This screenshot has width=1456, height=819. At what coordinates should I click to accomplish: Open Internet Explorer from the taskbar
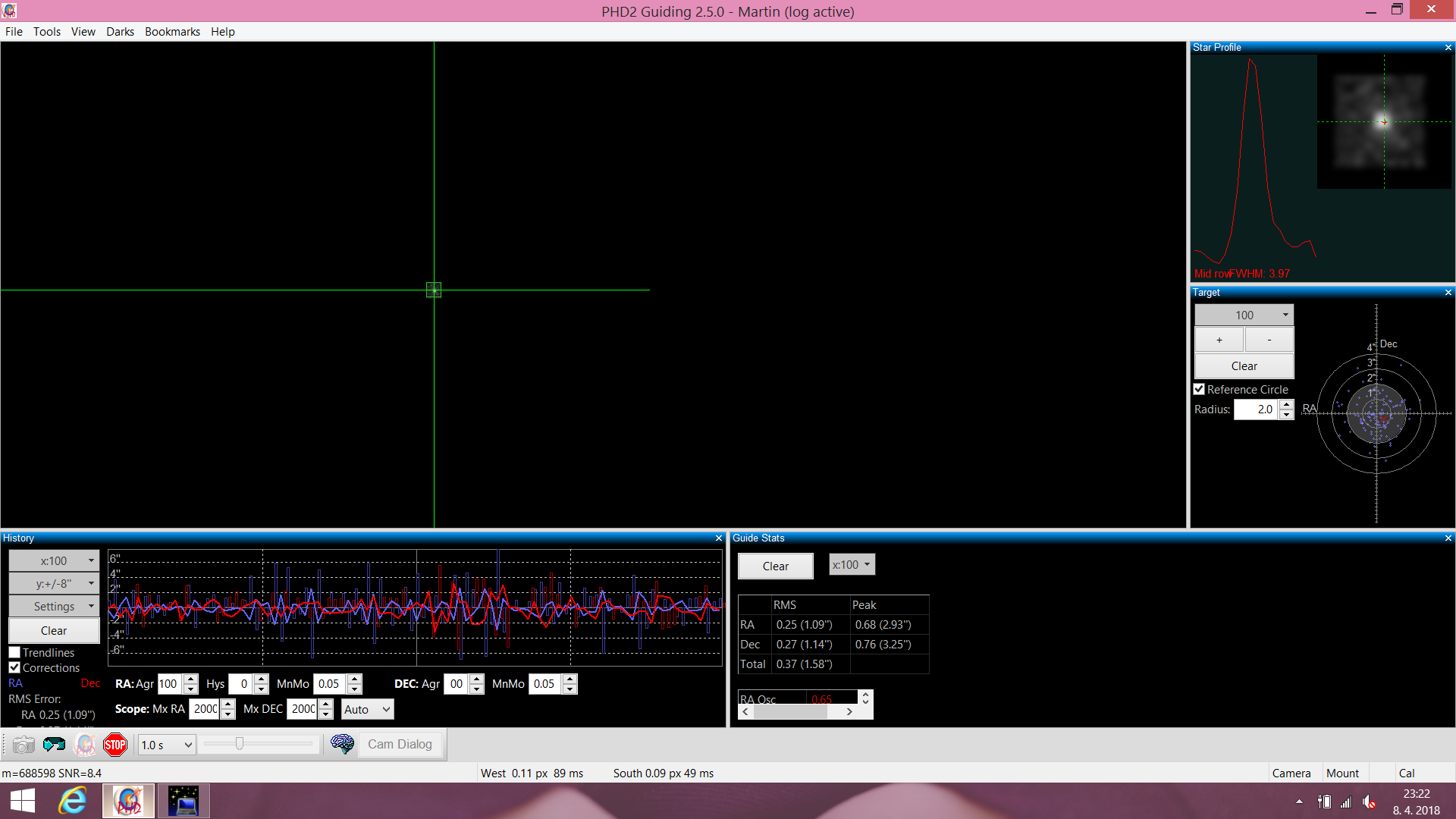pos(73,801)
